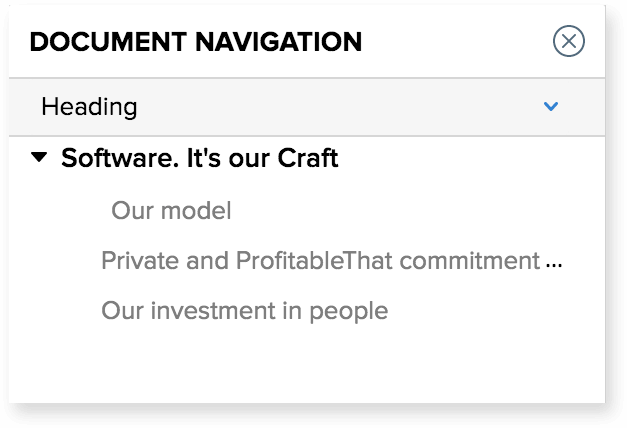The width and height of the screenshot is (627, 428).
Task: Close the Document Navigation panel
Action: (x=568, y=41)
